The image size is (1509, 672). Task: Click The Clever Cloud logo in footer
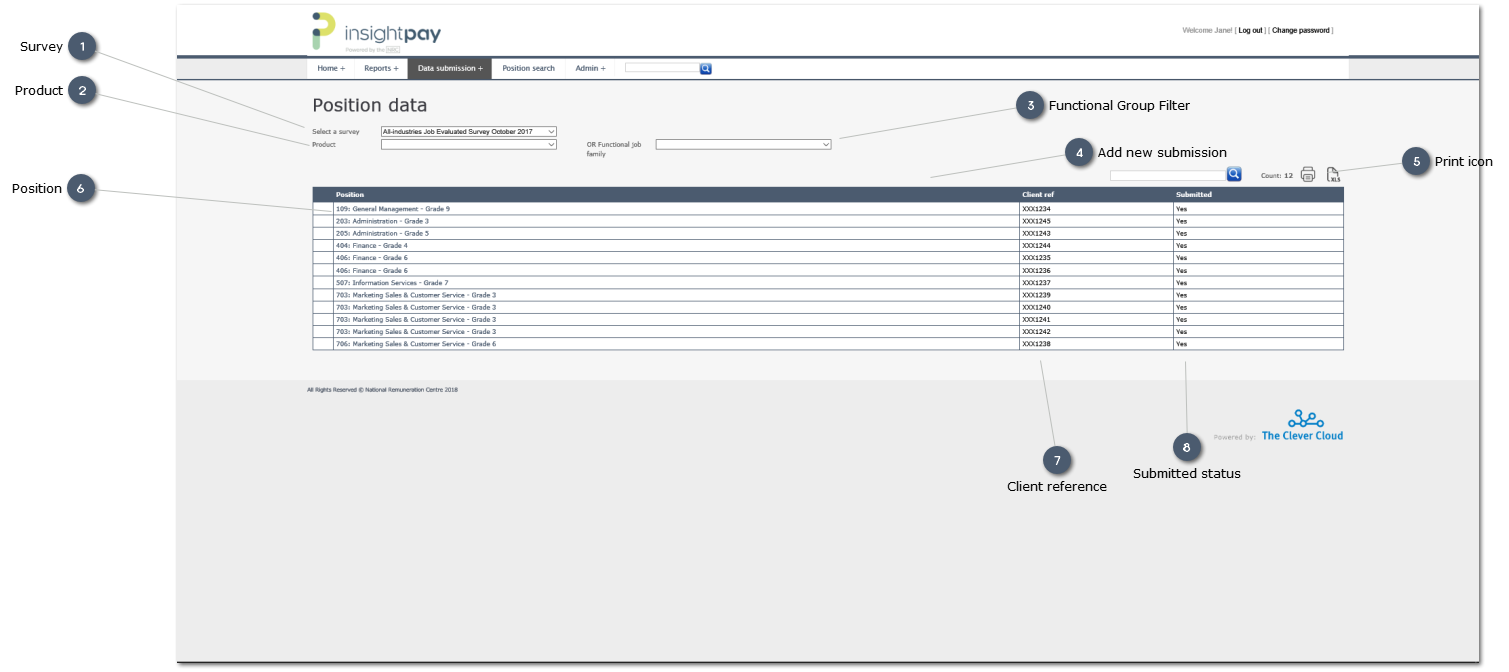[x=1301, y=426]
